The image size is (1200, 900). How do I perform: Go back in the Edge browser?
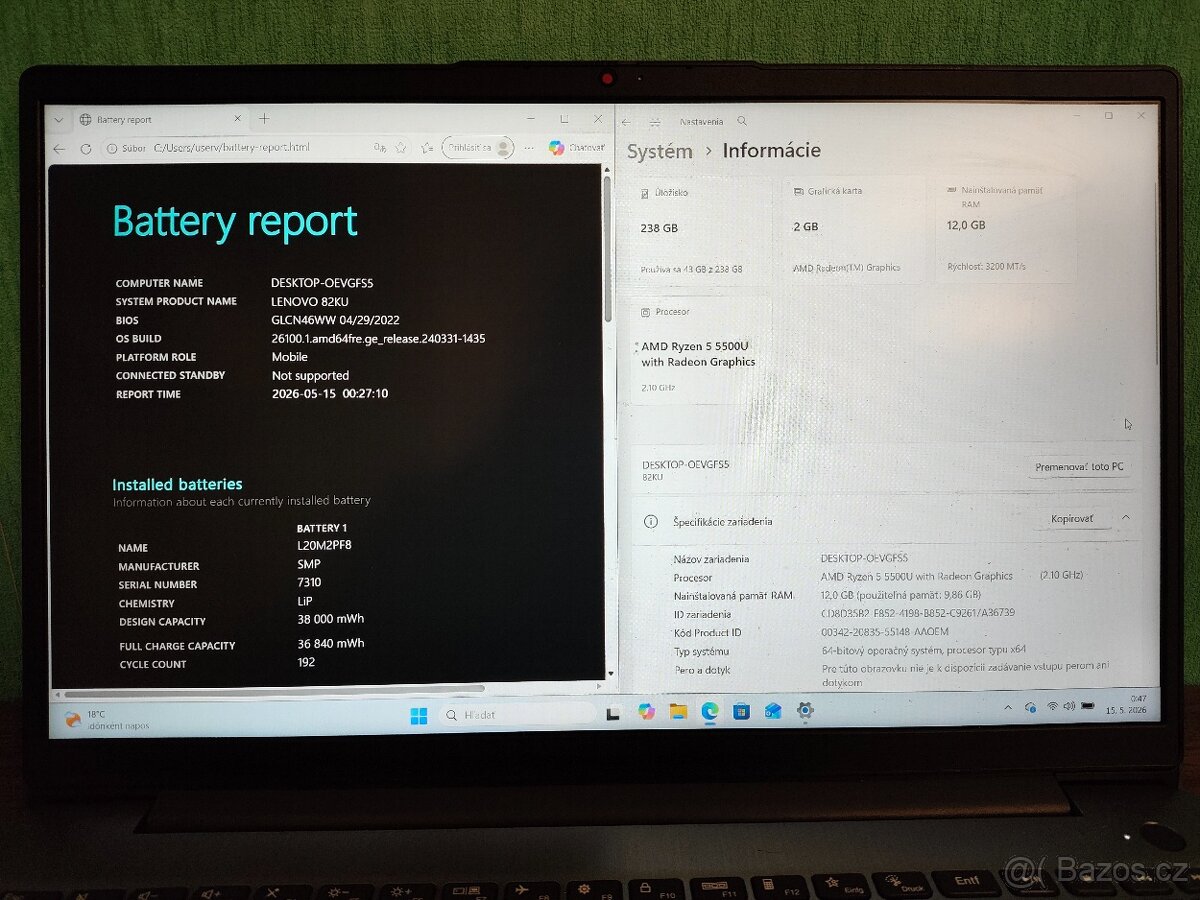point(60,148)
